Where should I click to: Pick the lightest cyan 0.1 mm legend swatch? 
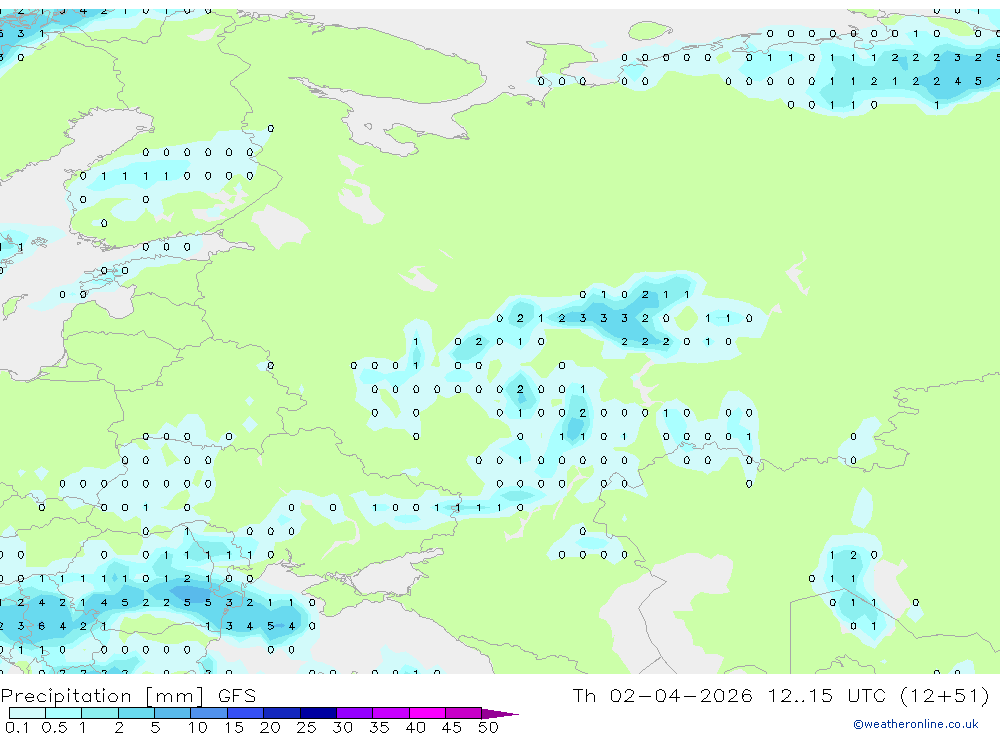(x=27, y=713)
